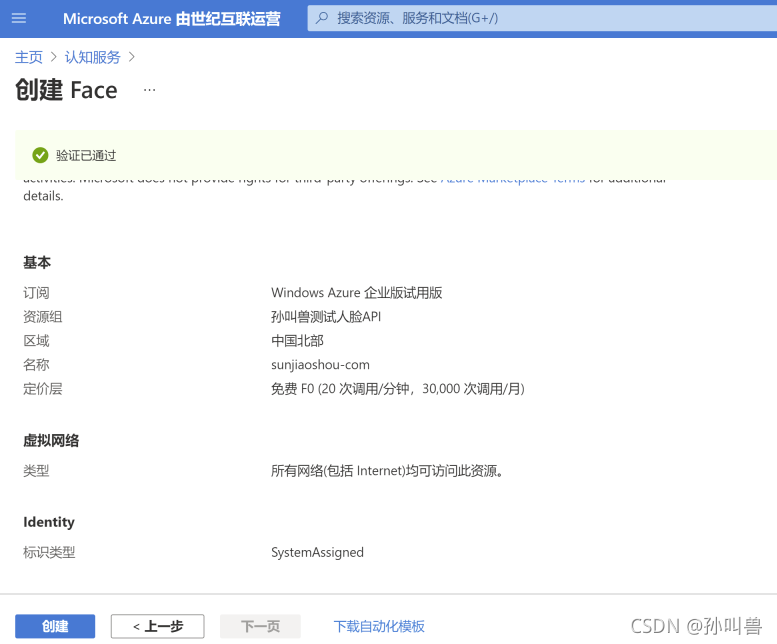Focus the search resources input field
The height and width of the screenshot is (644, 777).
542,18
